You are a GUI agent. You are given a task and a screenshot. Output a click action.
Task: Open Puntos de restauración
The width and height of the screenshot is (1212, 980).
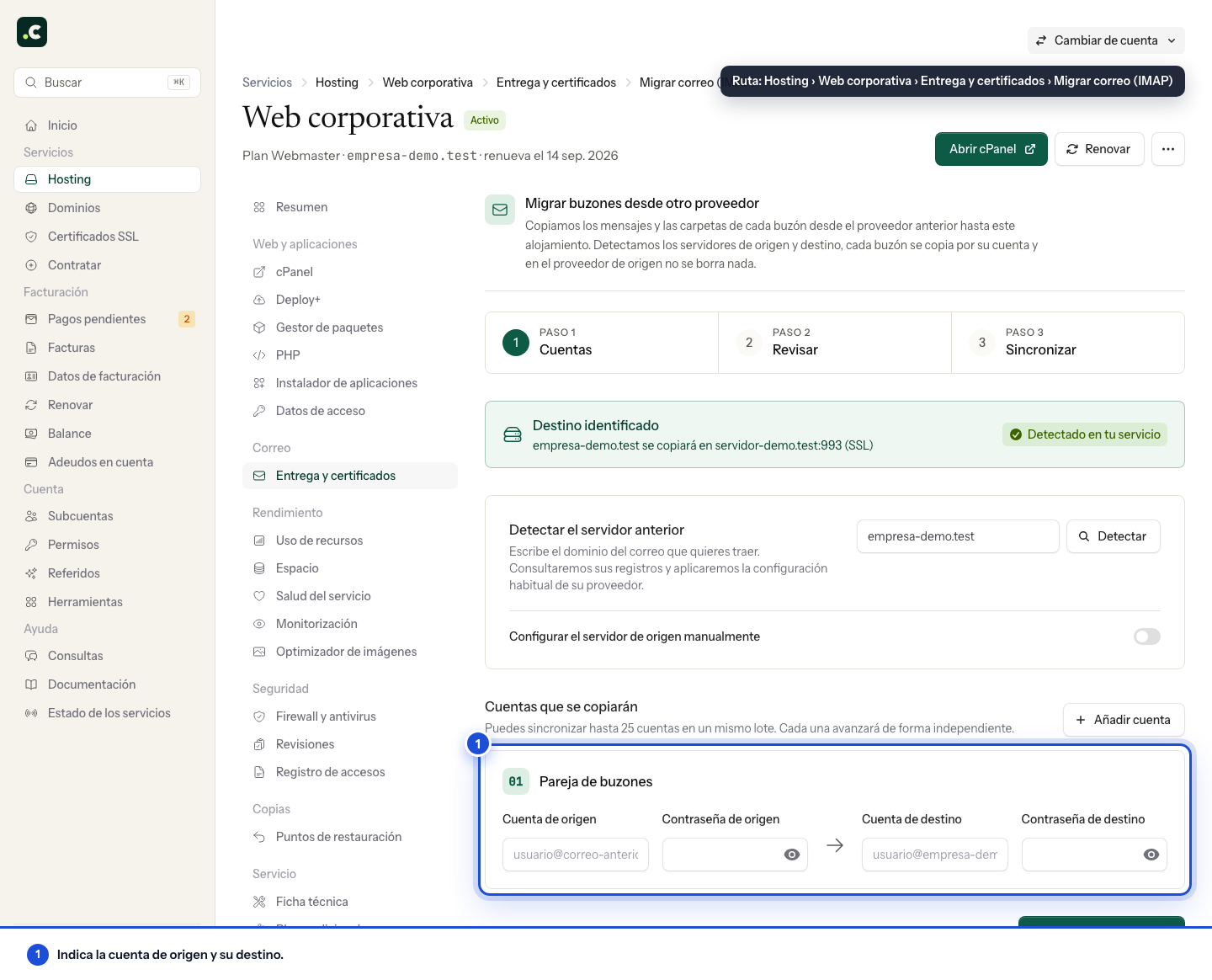350,837
